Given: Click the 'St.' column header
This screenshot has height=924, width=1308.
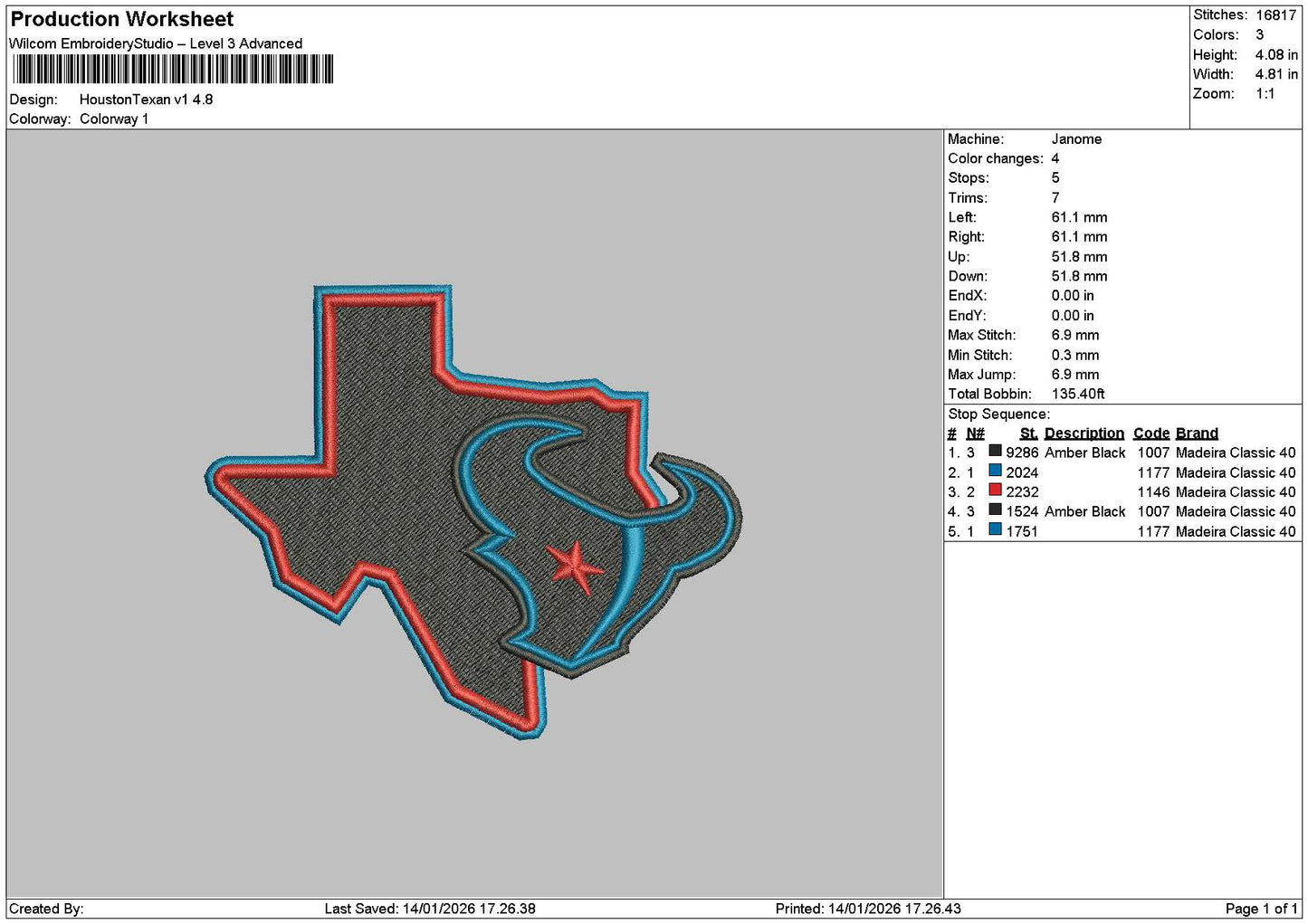Looking at the screenshot, I should 1028,433.
